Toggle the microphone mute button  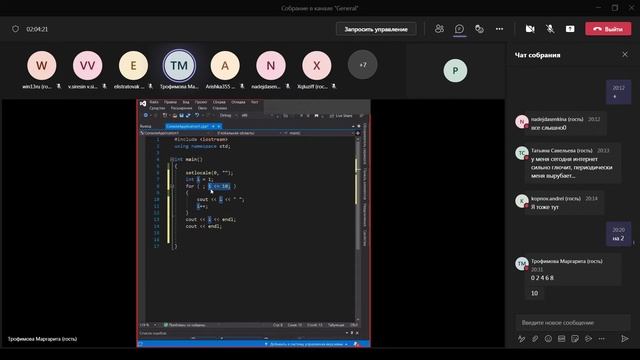coord(550,29)
